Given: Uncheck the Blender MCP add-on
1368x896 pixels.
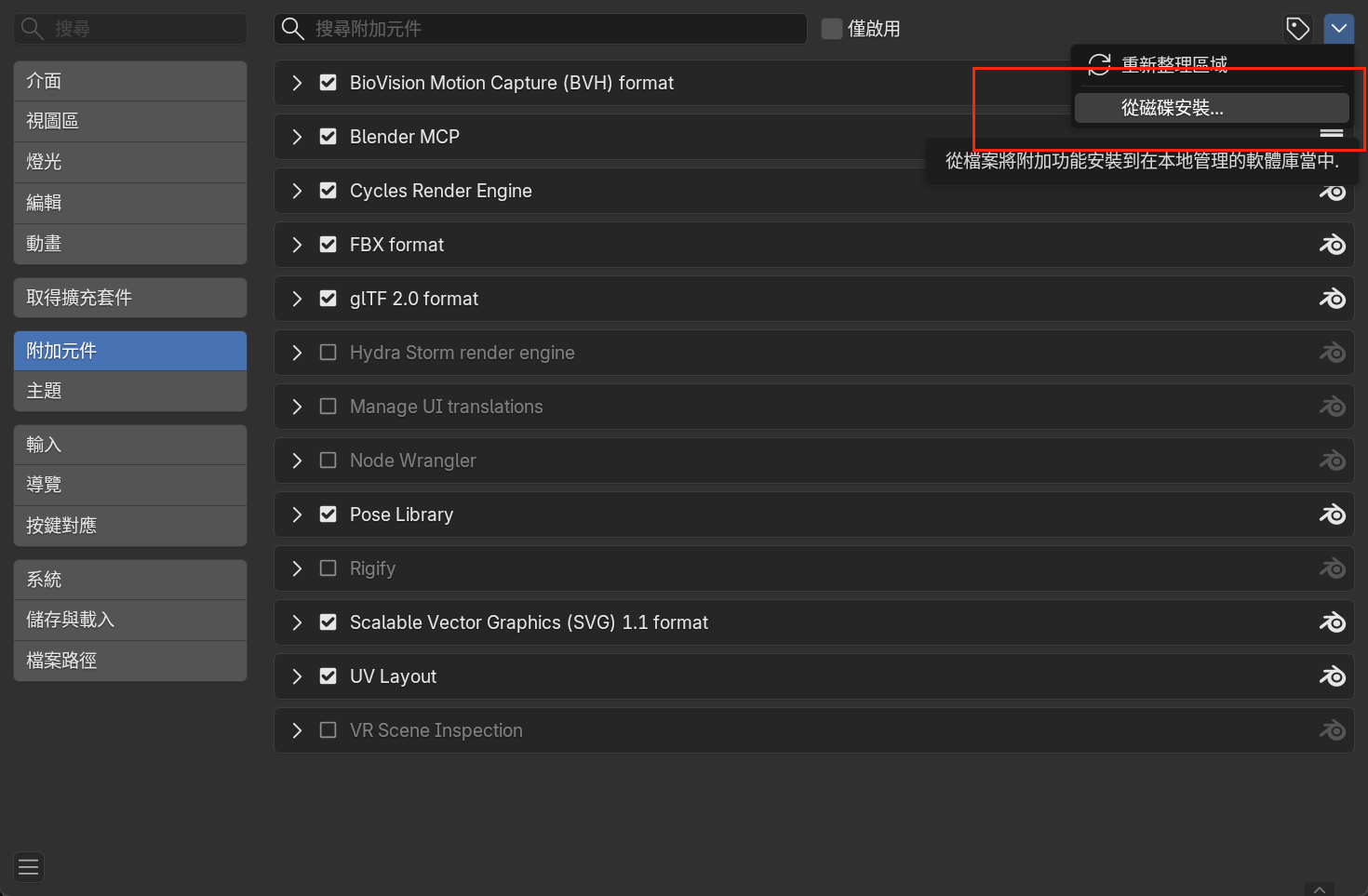Looking at the screenshot, I should pos(328,137).
